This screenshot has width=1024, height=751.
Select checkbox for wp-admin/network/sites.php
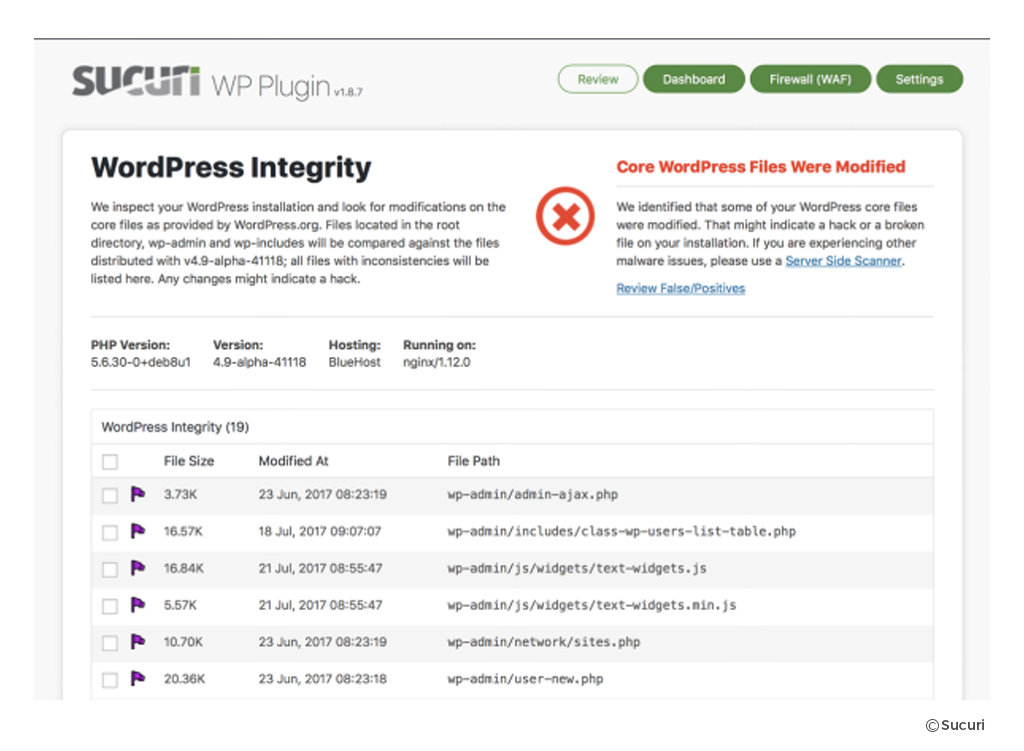coord(110,643)
